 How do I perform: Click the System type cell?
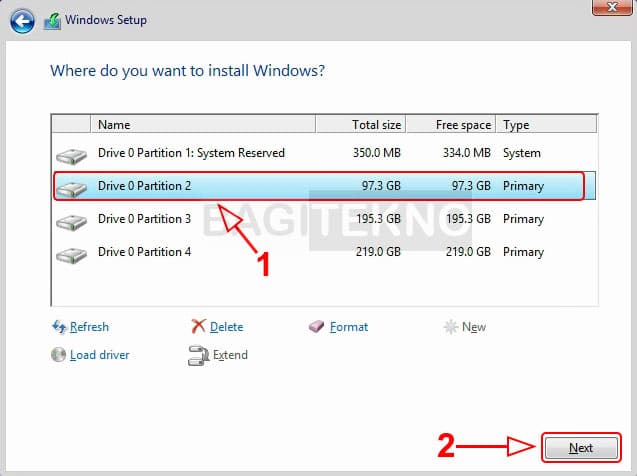pyautogui.click(x=522, y=153)
